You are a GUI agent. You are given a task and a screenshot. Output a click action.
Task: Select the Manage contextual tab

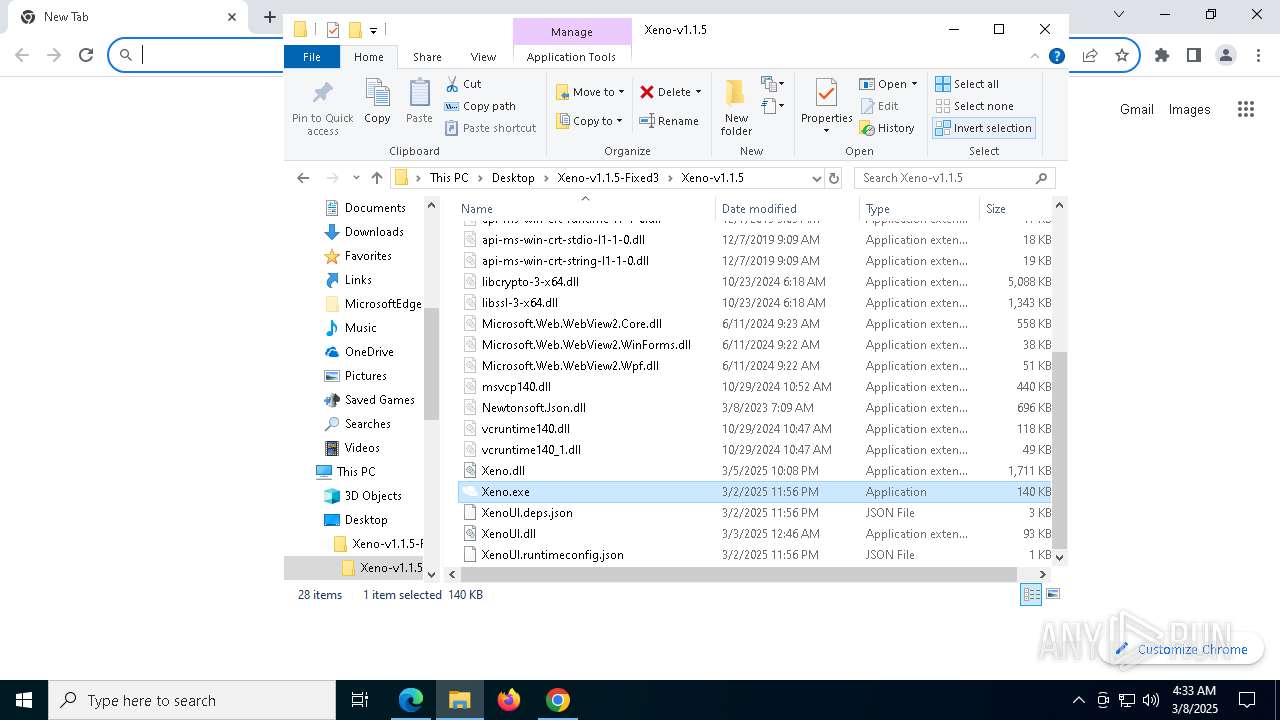pyautogui.click(x=572, y=32)
